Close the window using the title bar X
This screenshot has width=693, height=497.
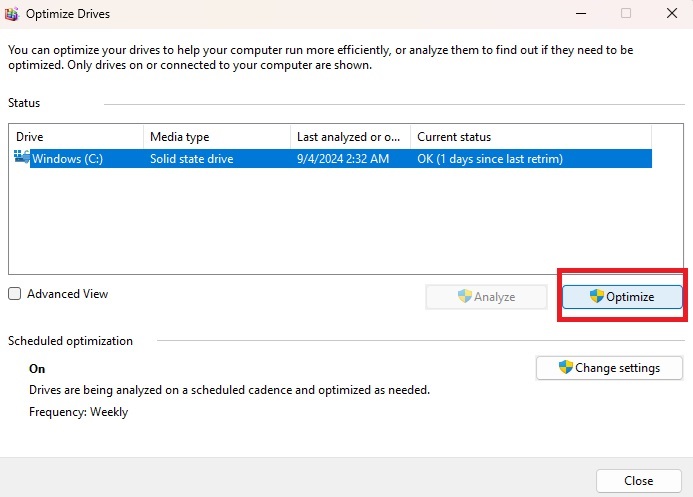coord(672,14)
